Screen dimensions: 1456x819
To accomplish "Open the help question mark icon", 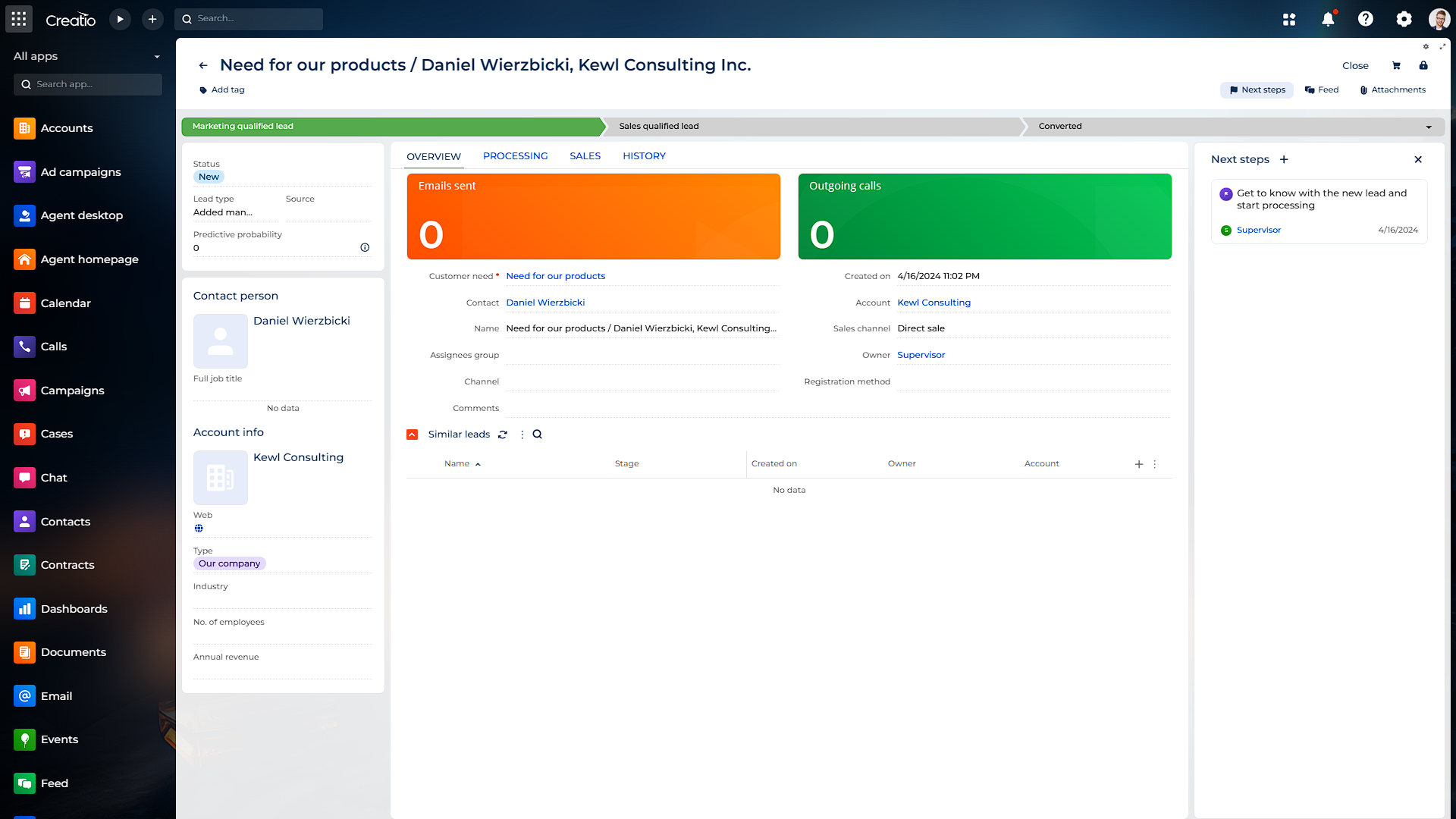I will [1366, 19].
